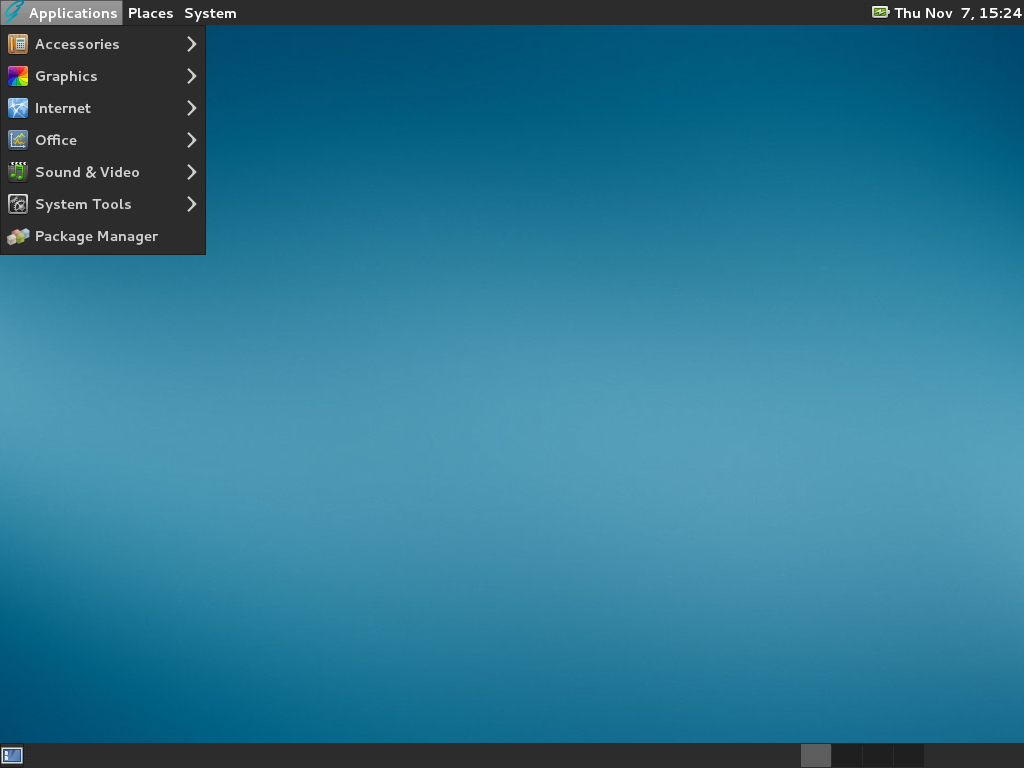Click the Graphics rainbow icon
Viewport: 1024px width, 768px height.
tap(18, 76)
